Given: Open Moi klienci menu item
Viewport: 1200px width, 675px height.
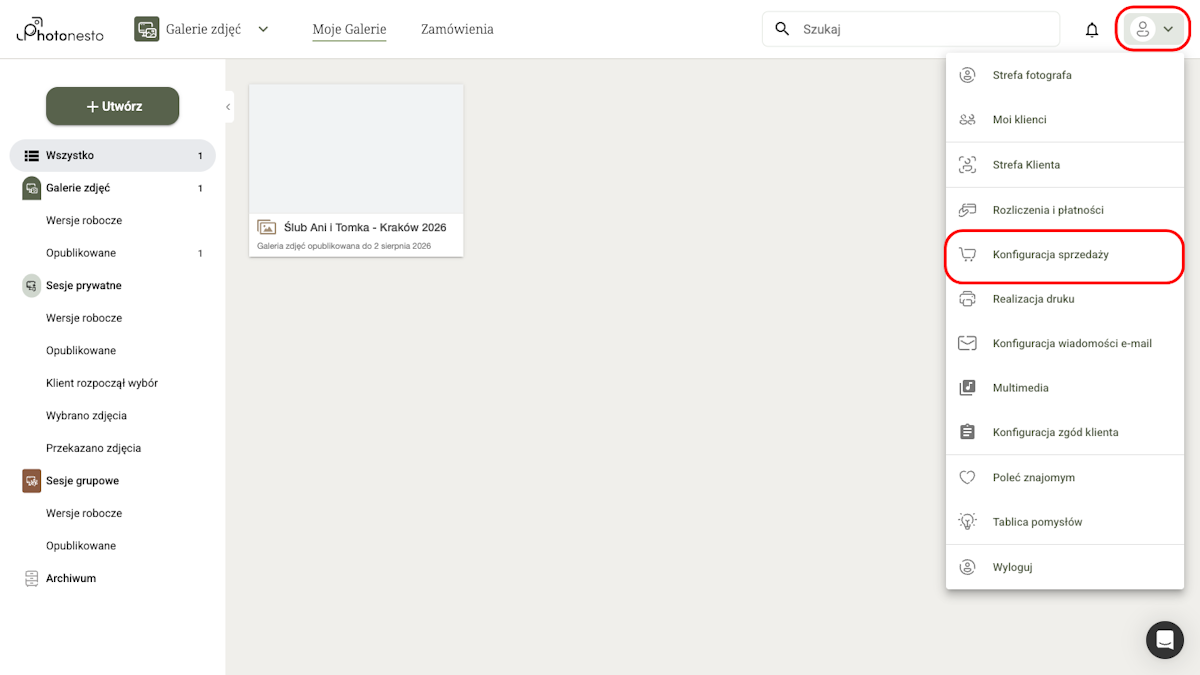Looking at the screenshot, I should pos(1065,119).
